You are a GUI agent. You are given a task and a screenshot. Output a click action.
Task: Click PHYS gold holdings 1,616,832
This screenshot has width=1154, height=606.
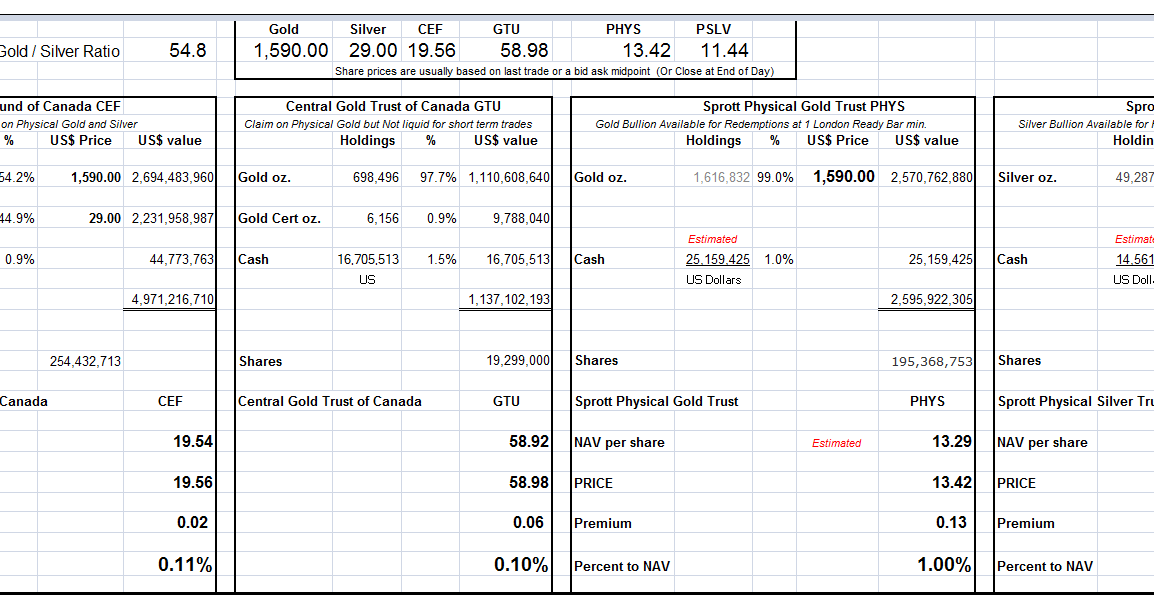(x=721, y=177)
